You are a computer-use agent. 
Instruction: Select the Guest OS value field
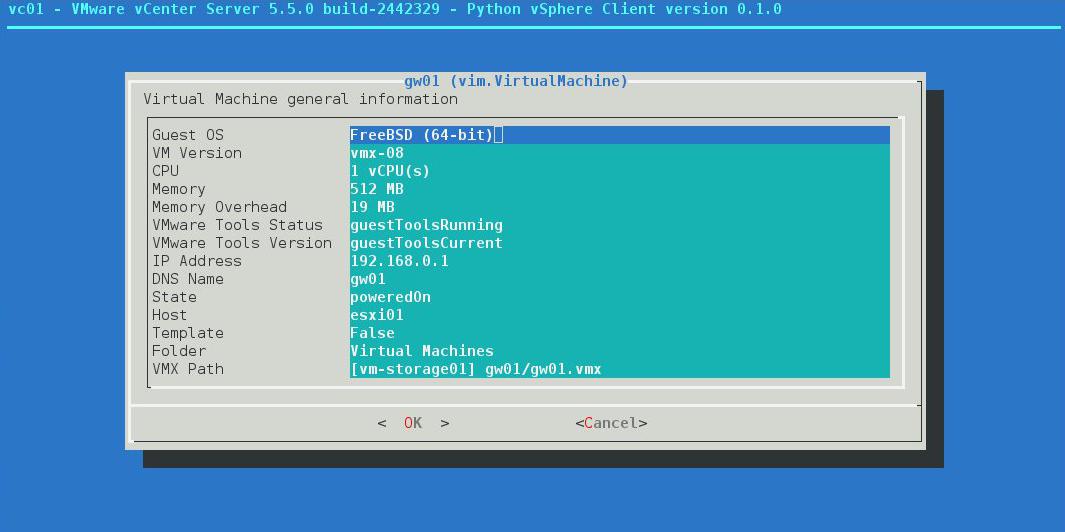(x=619, y=135)
